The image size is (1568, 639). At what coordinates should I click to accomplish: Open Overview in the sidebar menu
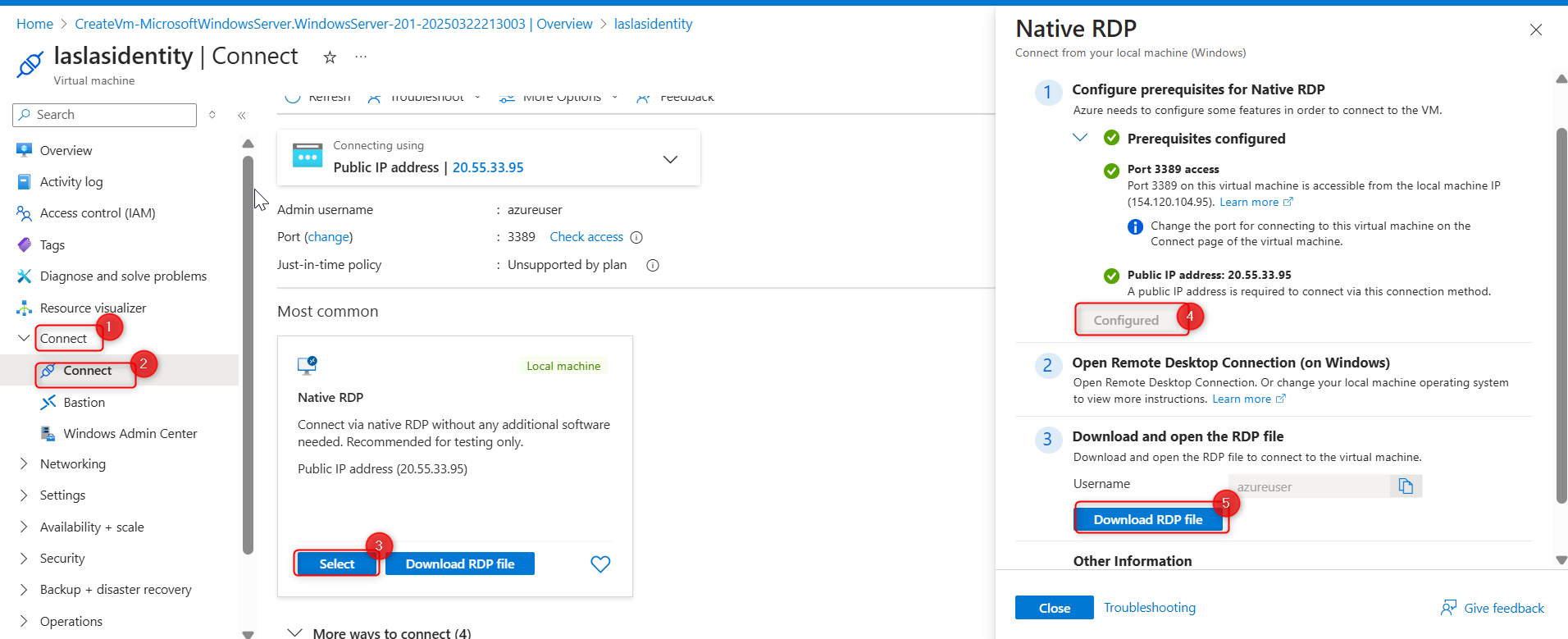pos(66,151)
